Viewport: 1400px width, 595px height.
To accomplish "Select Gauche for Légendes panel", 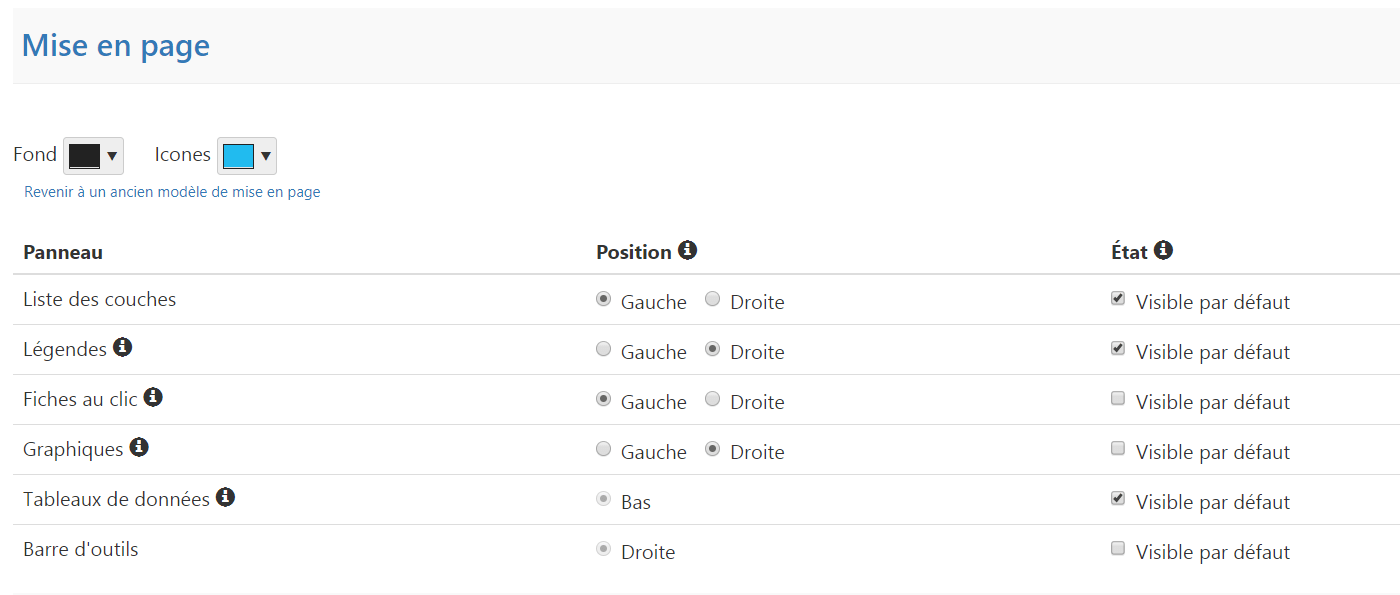I will click(x=603, y=349).
